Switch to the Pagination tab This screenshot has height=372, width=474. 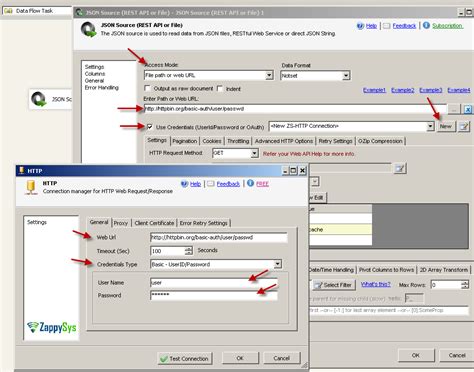(x=185, y=141)
